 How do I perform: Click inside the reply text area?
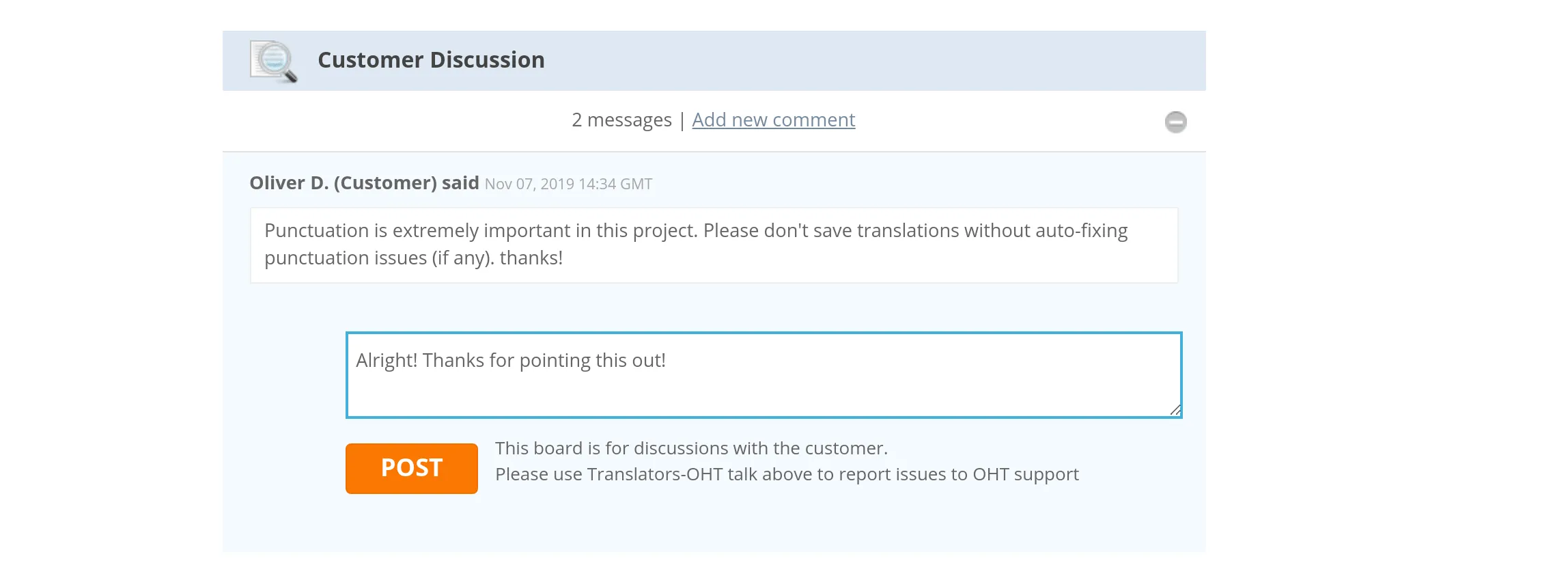763,374
